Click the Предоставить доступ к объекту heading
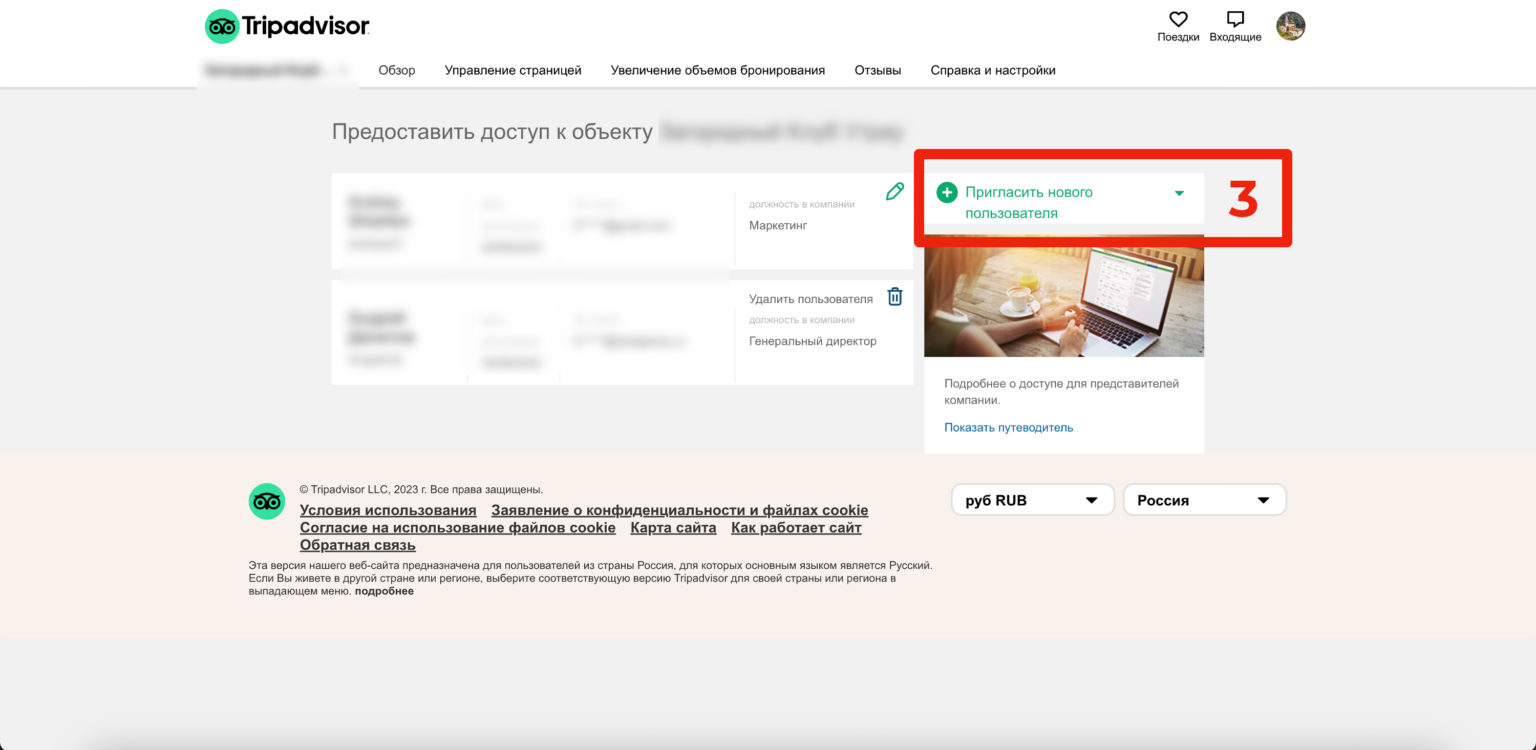The width and height of the screenshot is (1536, 750). pyautogui.click(x=492, y=132)
